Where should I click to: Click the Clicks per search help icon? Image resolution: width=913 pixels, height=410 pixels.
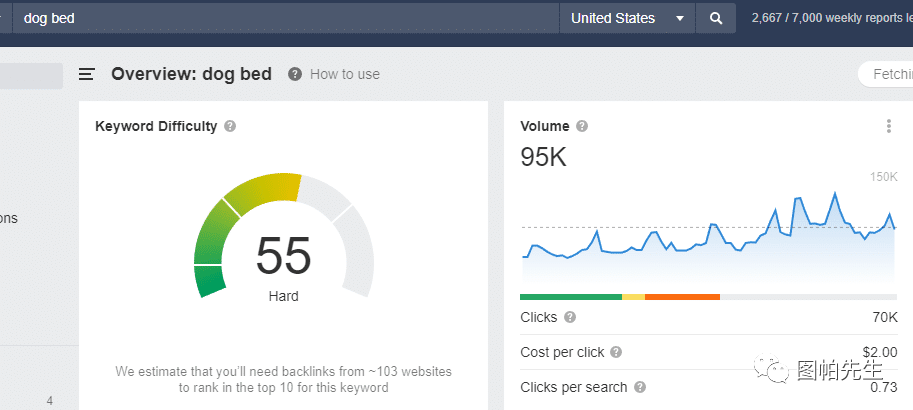pos(640,387)
